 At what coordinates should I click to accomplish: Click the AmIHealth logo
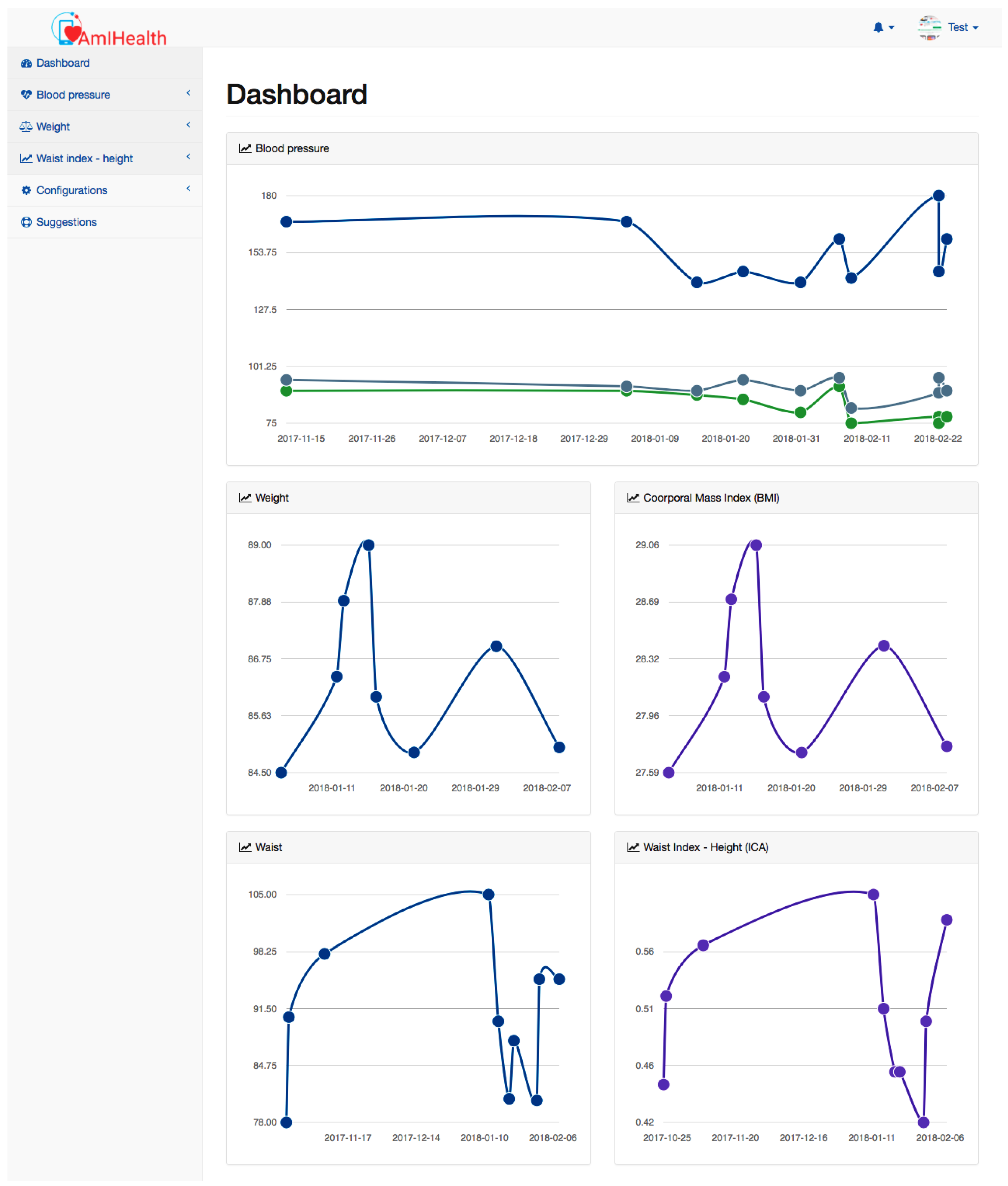109,30
